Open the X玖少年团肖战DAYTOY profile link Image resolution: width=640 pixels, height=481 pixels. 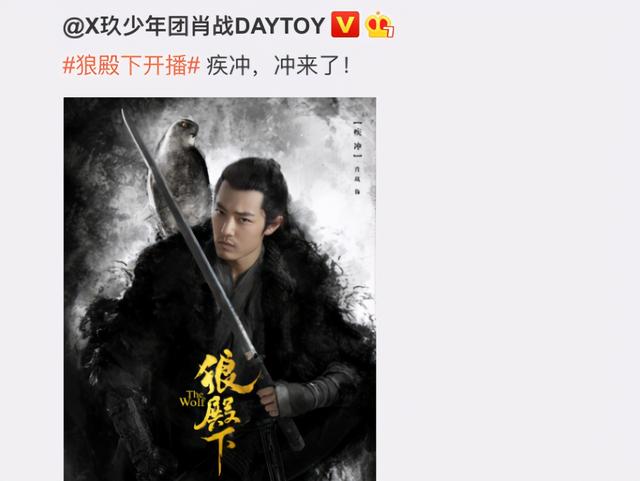pyautogui.click(x=194, y=27)
